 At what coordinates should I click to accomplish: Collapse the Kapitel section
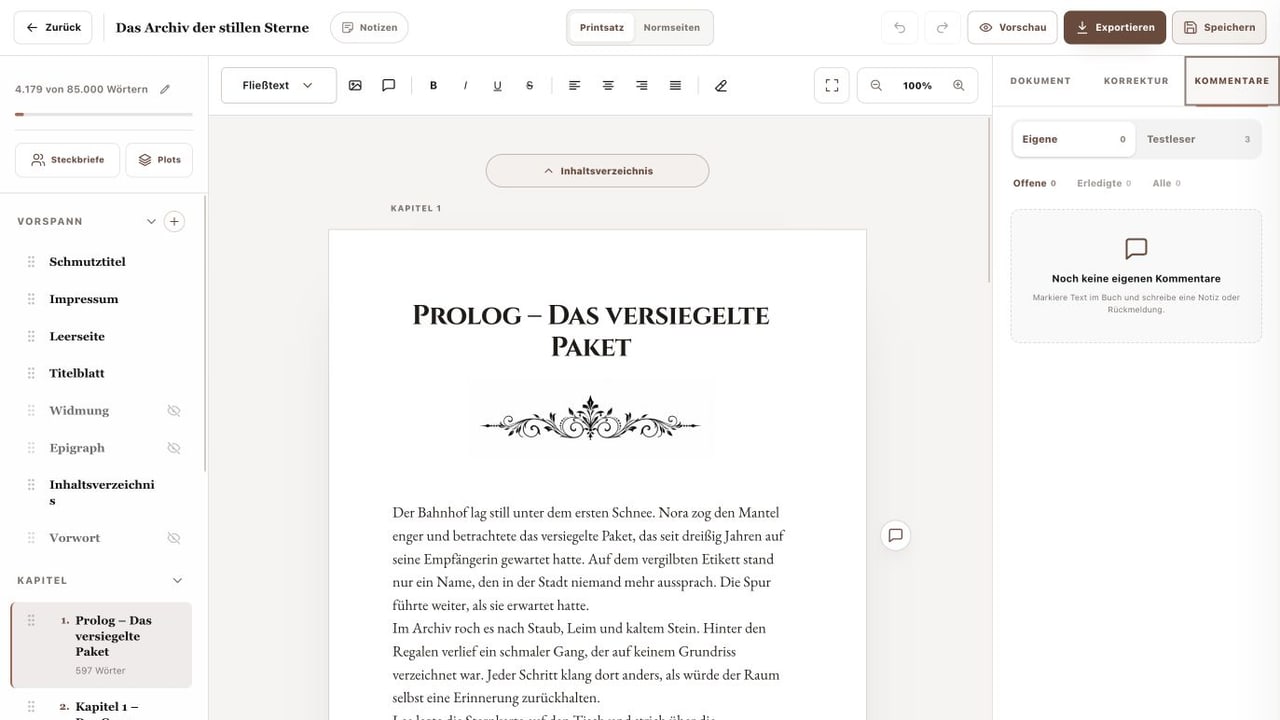point(178,580)
